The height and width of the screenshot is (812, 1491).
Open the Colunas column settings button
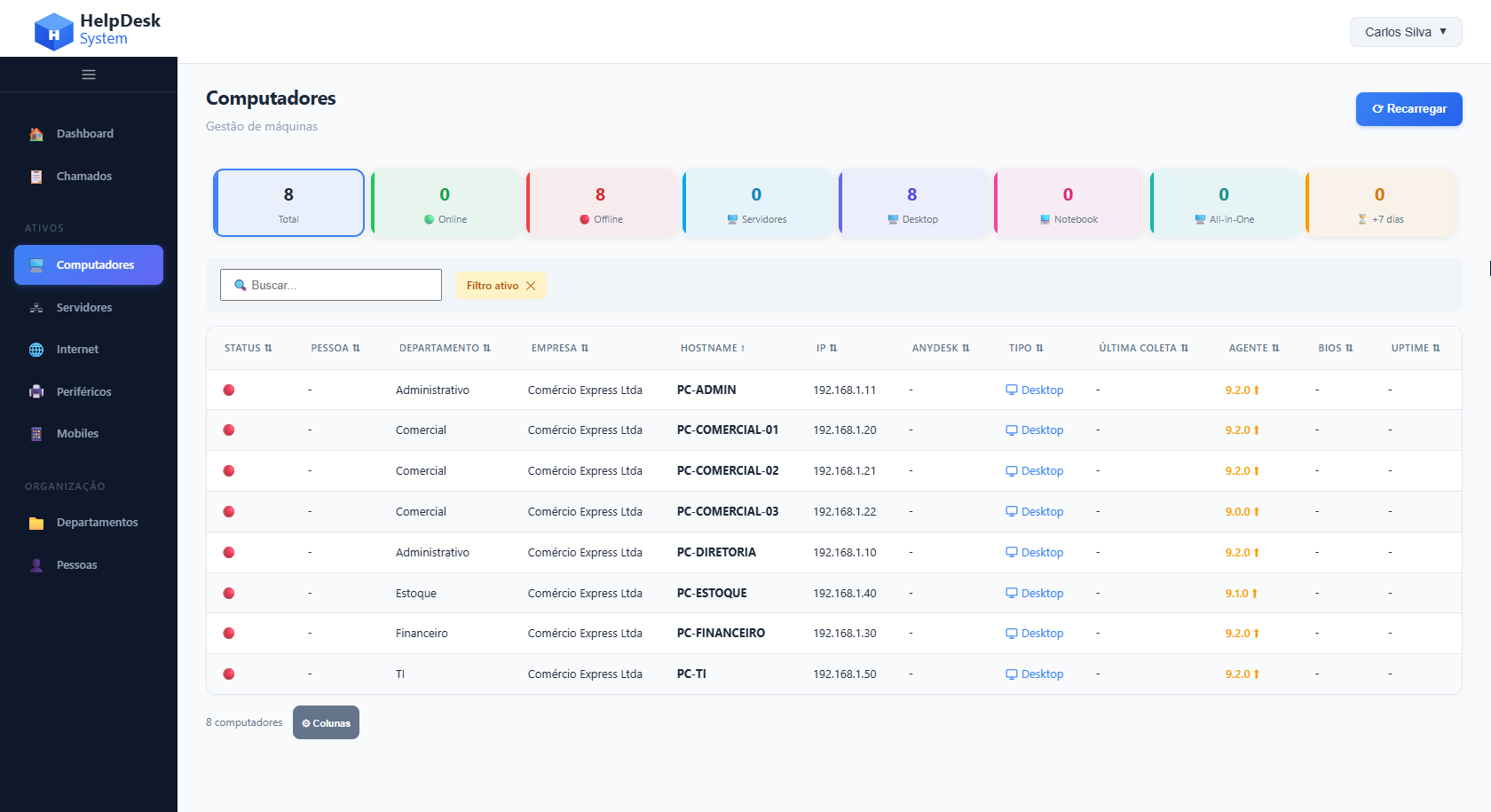pyautogui.click(x=326, y=722)
